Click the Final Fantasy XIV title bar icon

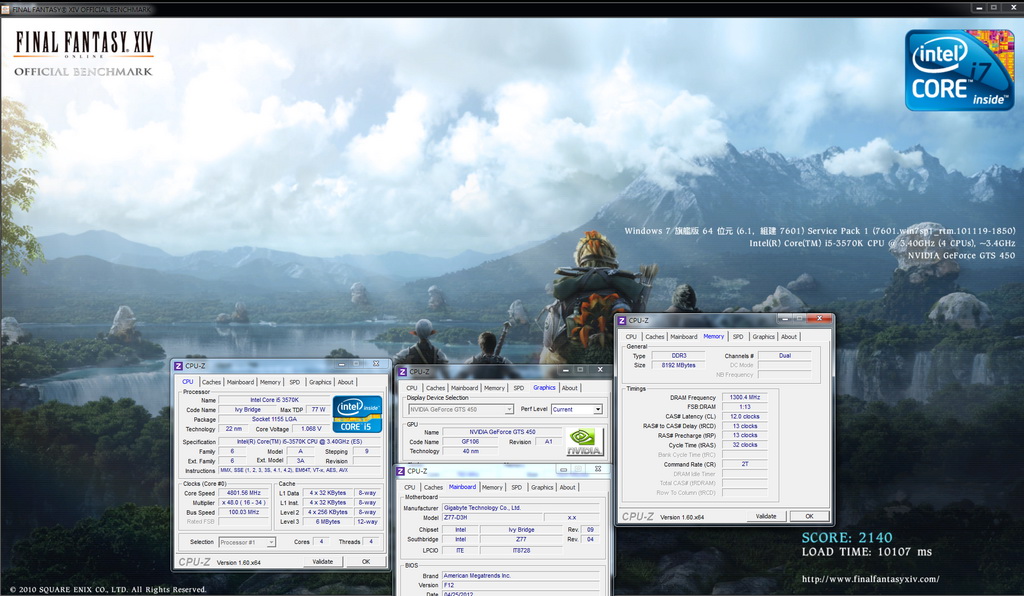tap(6, 8)
